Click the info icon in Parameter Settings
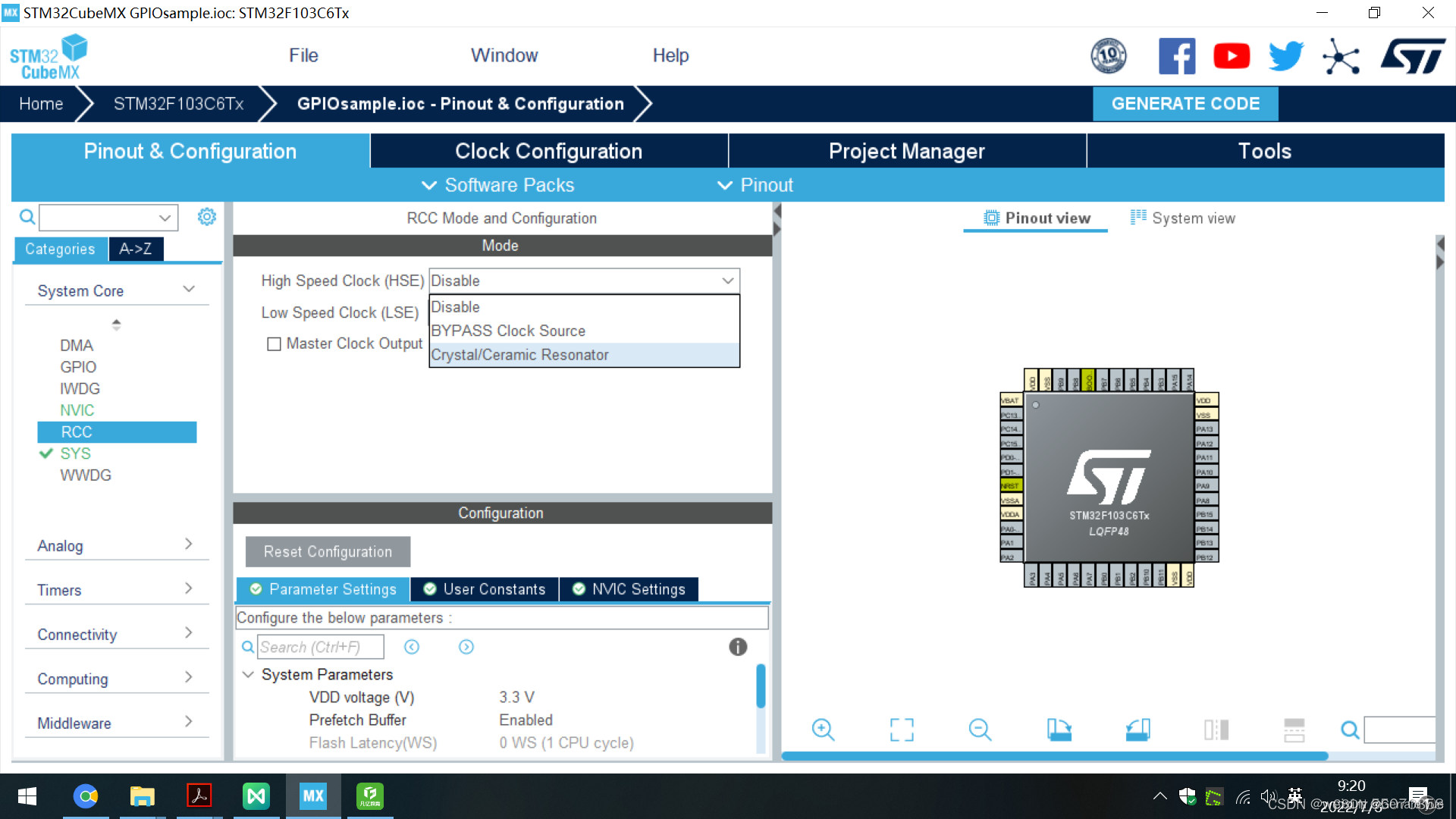 (x=737, y=647)
